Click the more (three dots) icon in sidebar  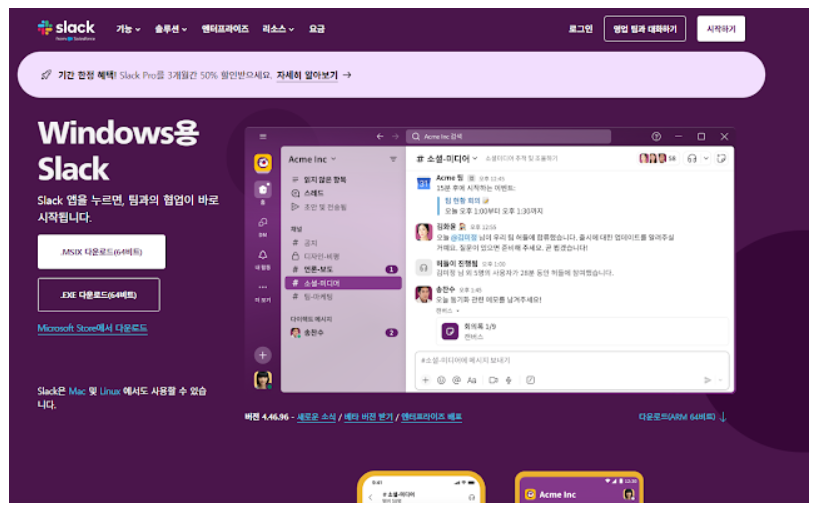click(x=263, y=287)
